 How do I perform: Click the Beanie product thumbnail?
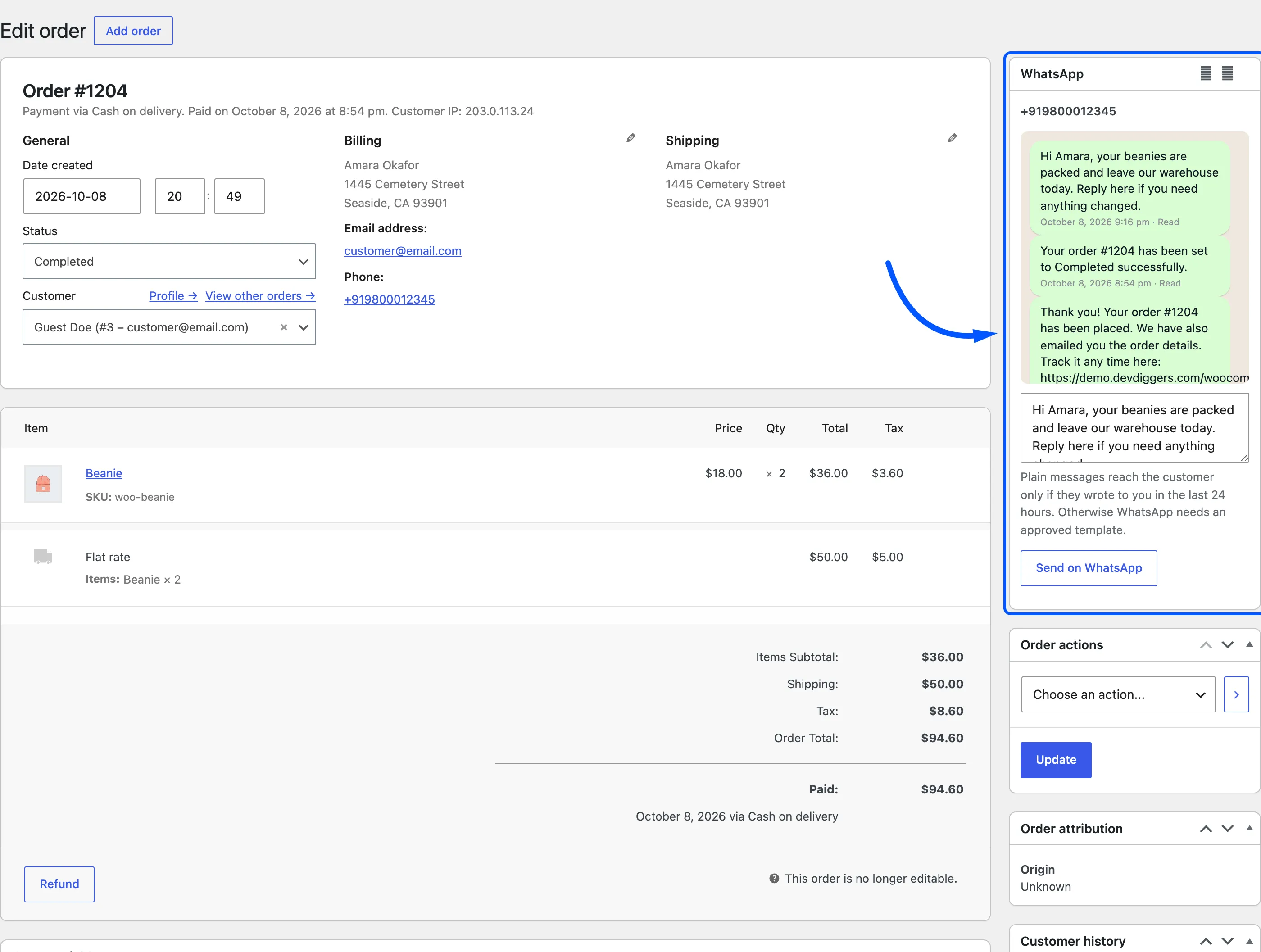[x=43, y=483]
